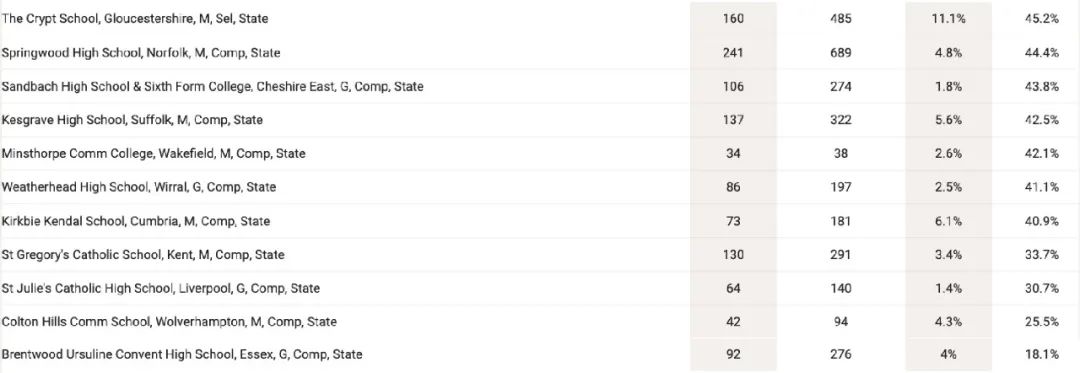
Task: Select the 34 value in Minsthorpe row
Action: tap(734, 153)
